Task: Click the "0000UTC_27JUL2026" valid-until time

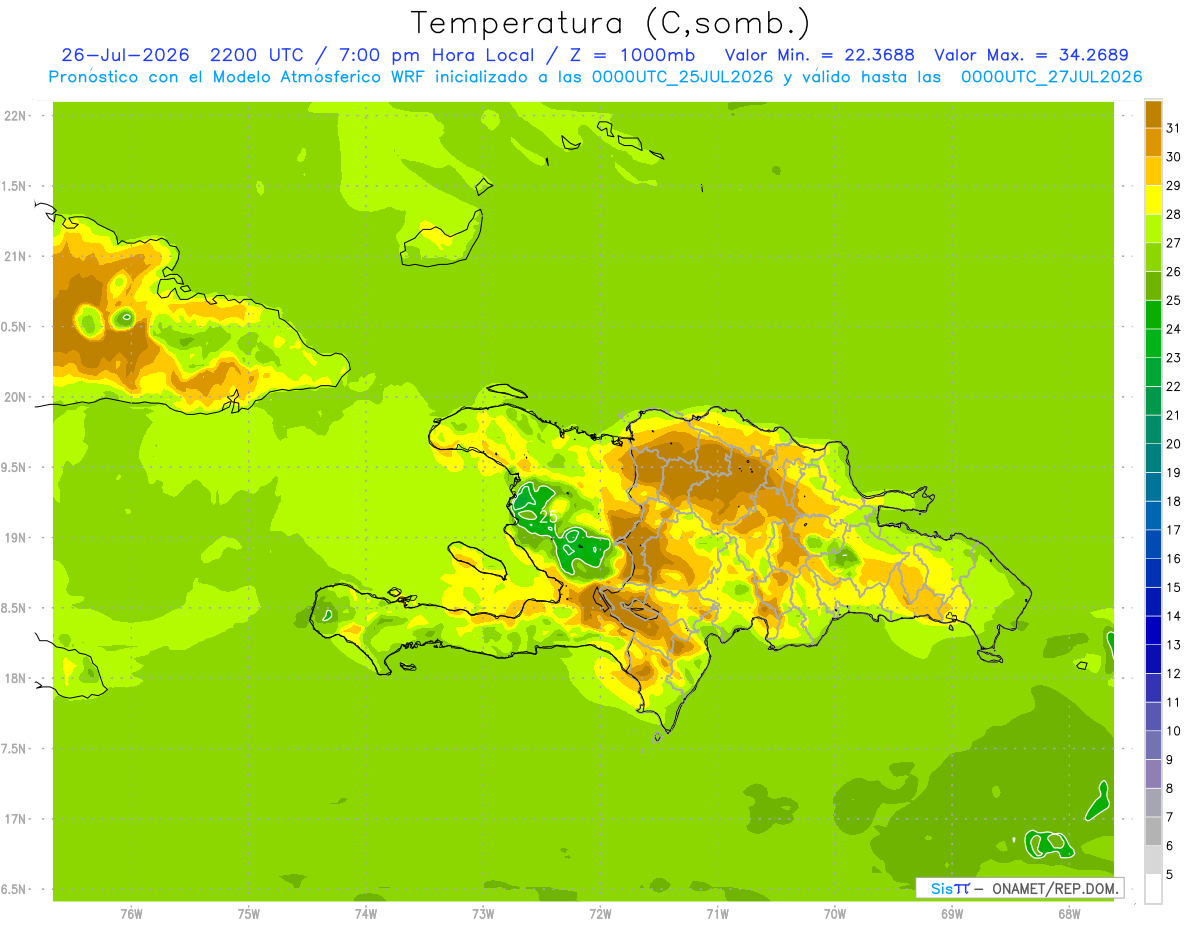Action: point(1052,77)
